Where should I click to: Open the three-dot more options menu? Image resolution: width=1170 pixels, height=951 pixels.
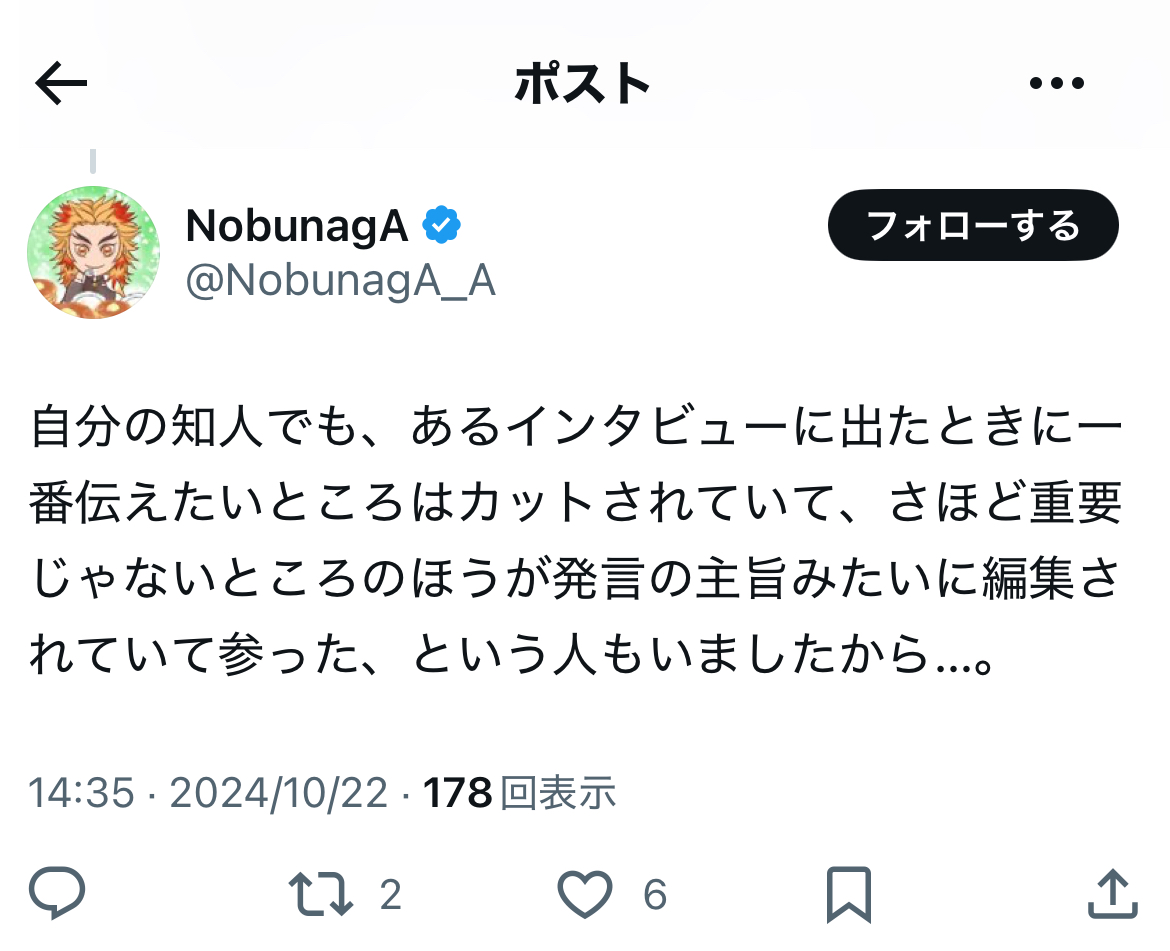coord(1057,83)
